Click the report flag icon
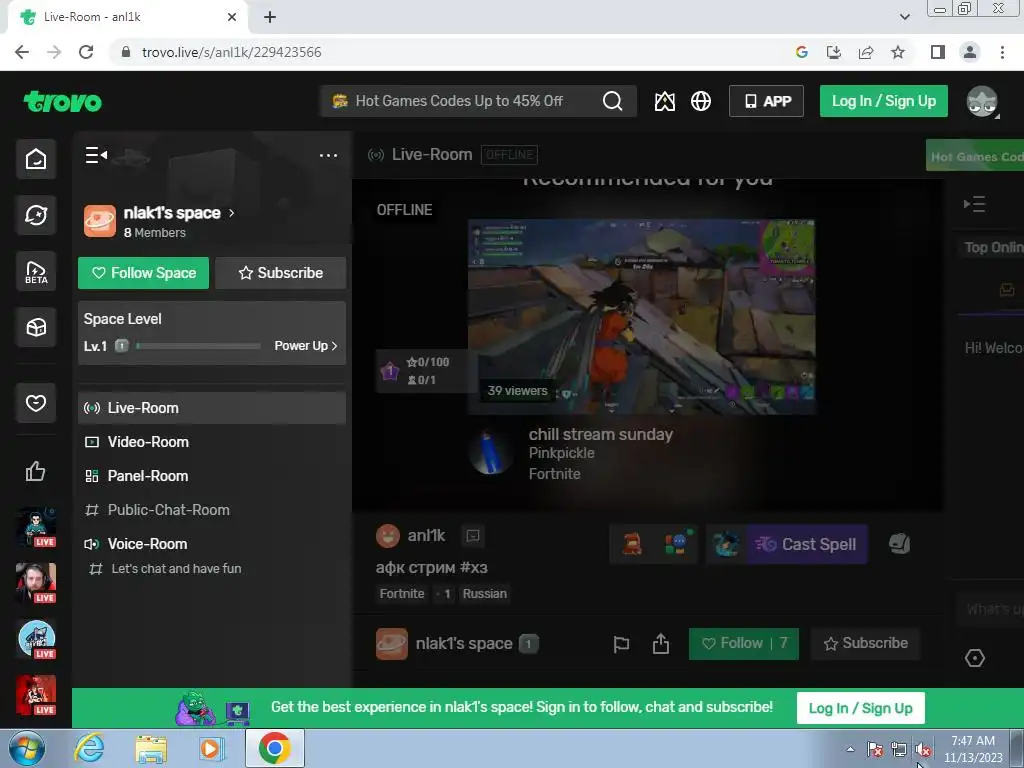1024x768 pixels. click(x=621, y=645)
